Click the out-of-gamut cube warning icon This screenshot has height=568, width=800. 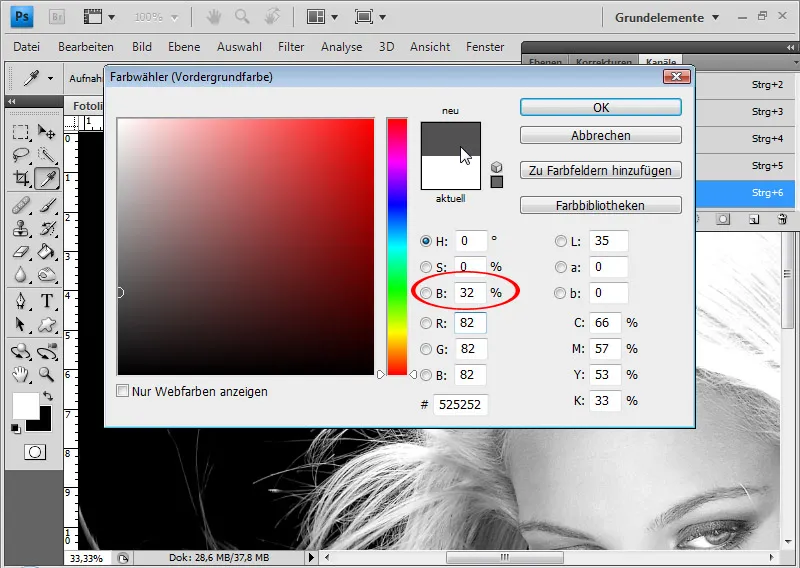coord(496,167)
